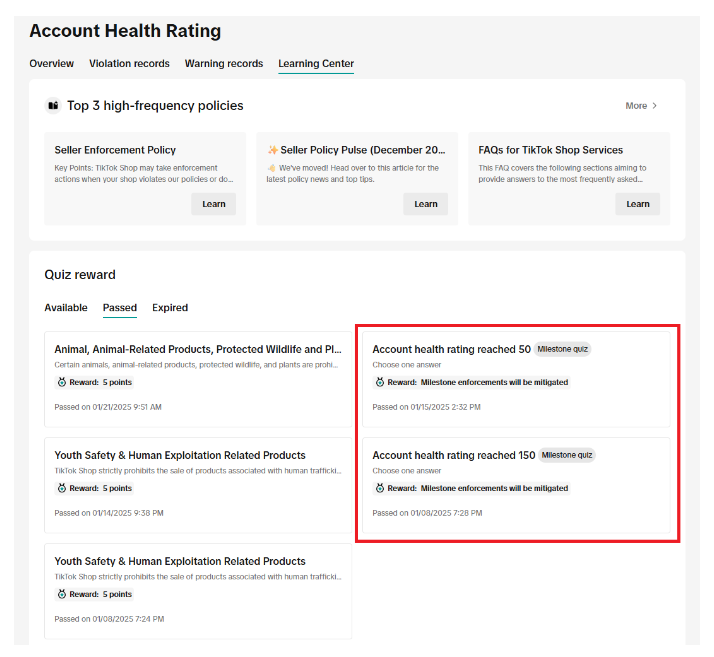714x657 pixels.
Task: Click the reward icon in the Account health rating reached 150 card
Action: pyautogui.click(x=379, y=488)
